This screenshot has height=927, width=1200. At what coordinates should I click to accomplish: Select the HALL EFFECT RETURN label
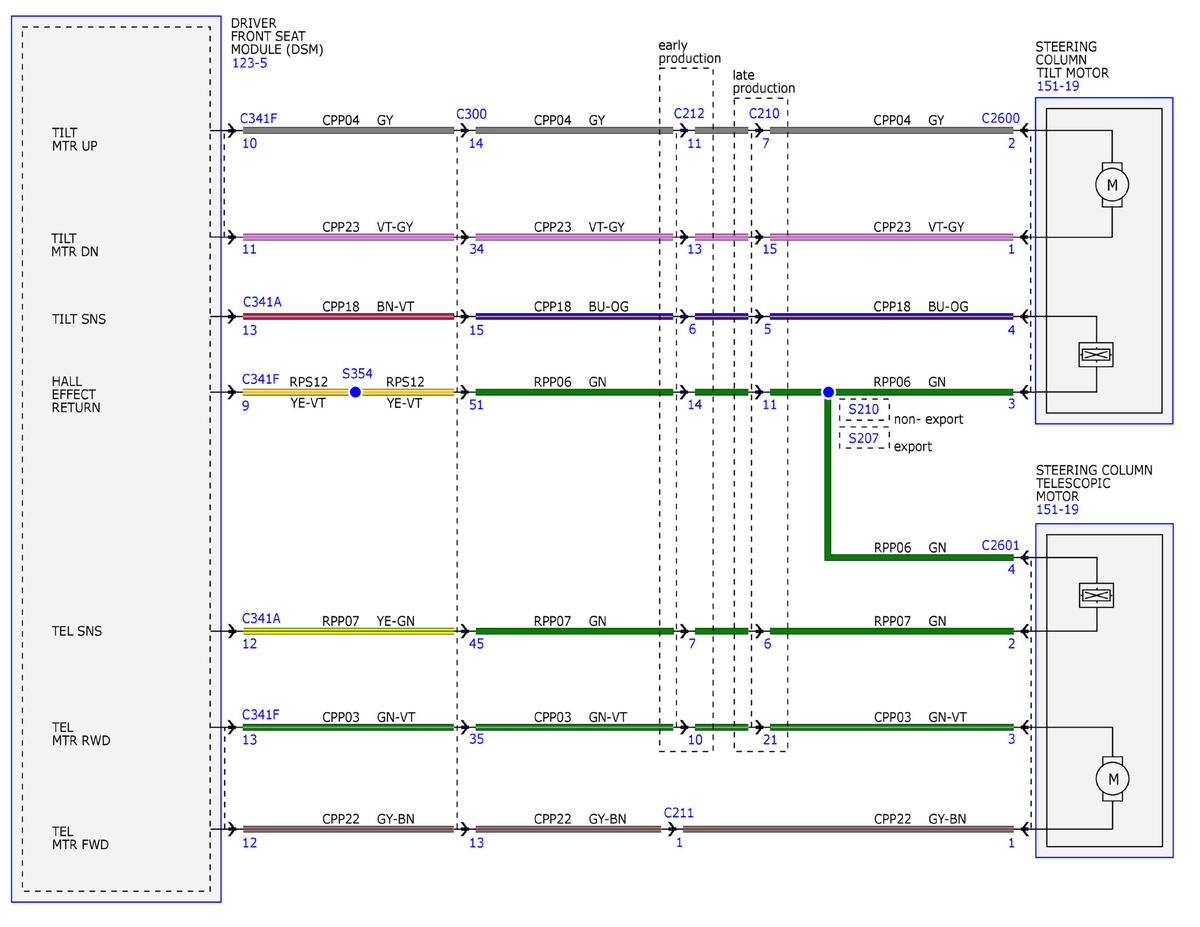tap(76, 394)
